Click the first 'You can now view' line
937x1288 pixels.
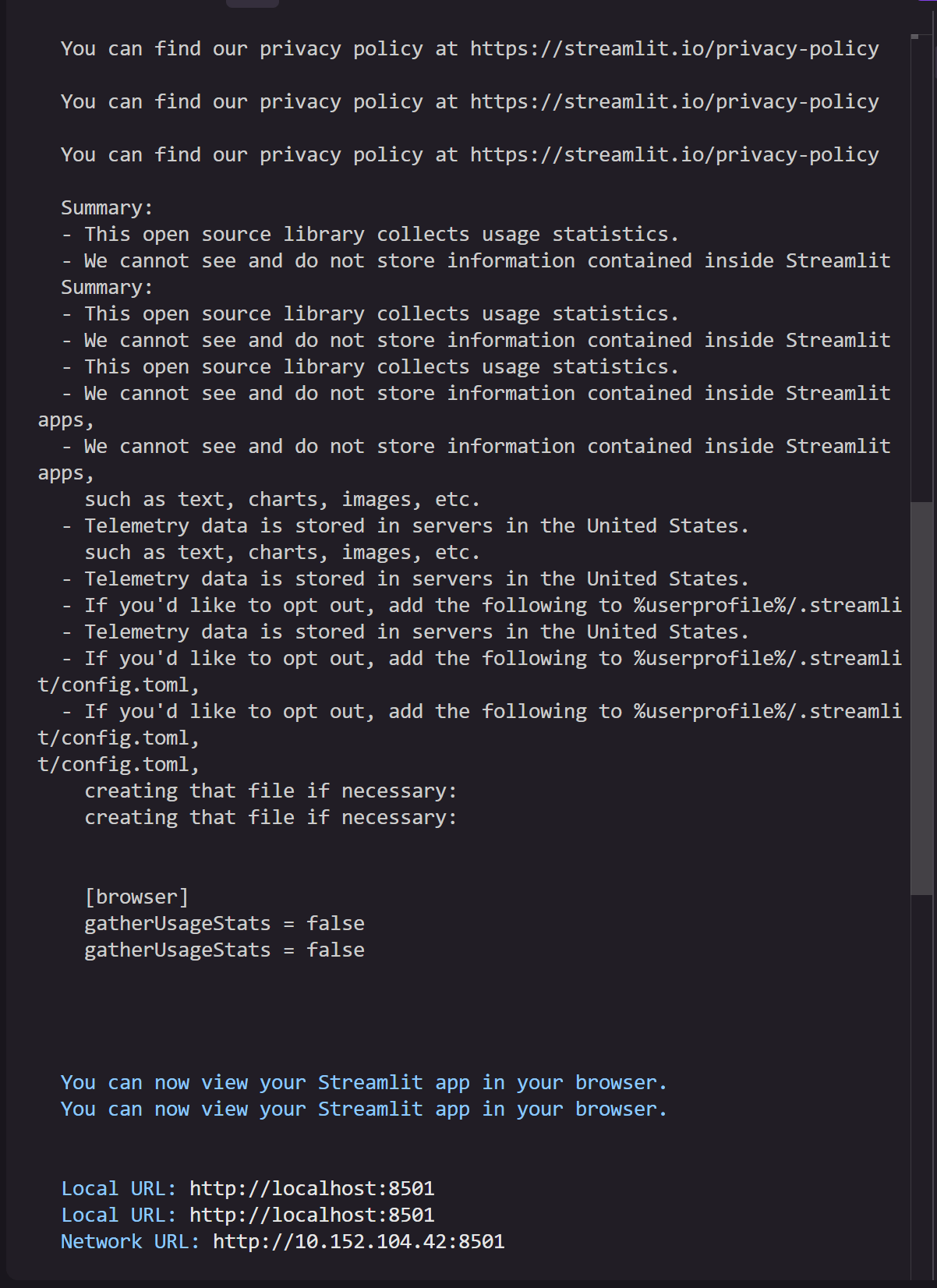(364, 1083)
